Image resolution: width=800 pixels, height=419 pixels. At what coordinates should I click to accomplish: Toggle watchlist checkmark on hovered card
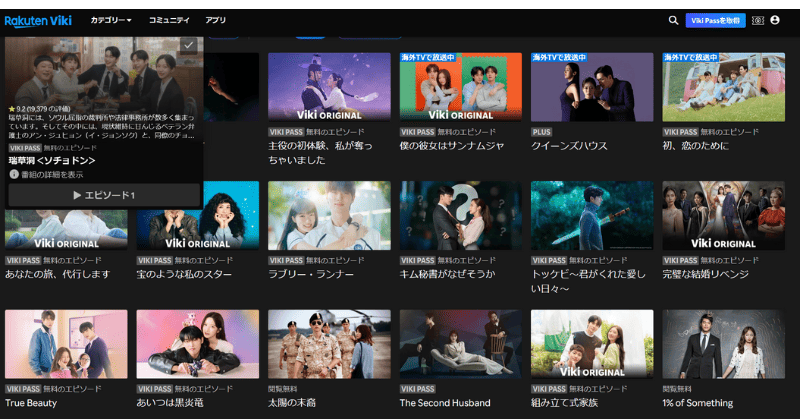click(188, 45)
